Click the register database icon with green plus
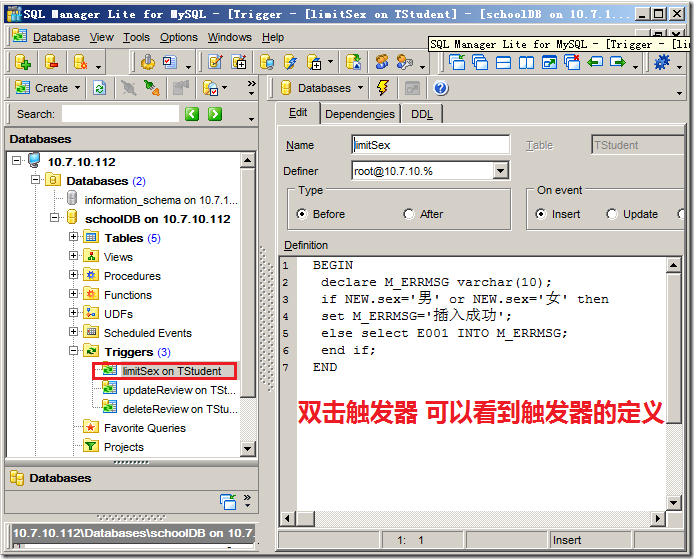The width and height of the screenshot is (694, 559). [23, 62]
